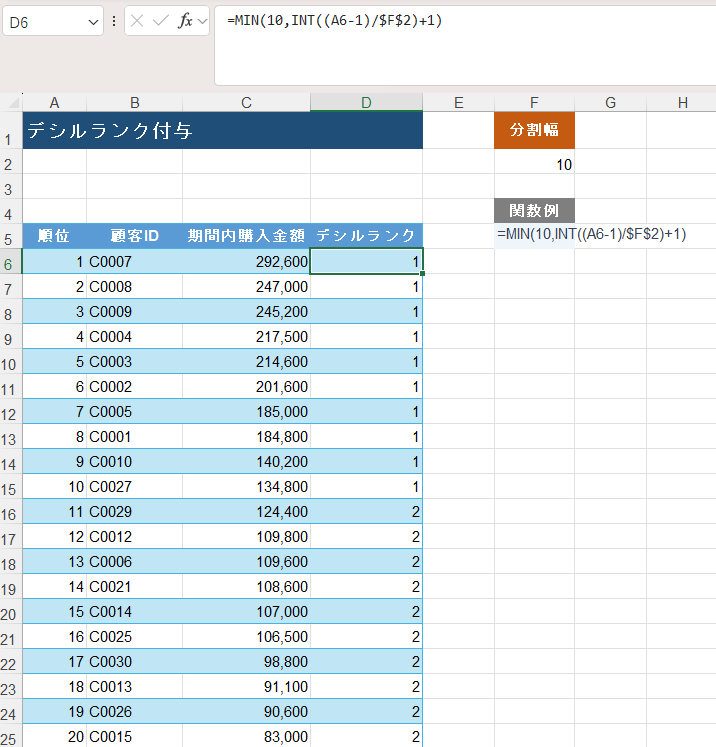Screen dimensions: 716x747
Task: Click customer ID cell C0007
Action: 134,261
